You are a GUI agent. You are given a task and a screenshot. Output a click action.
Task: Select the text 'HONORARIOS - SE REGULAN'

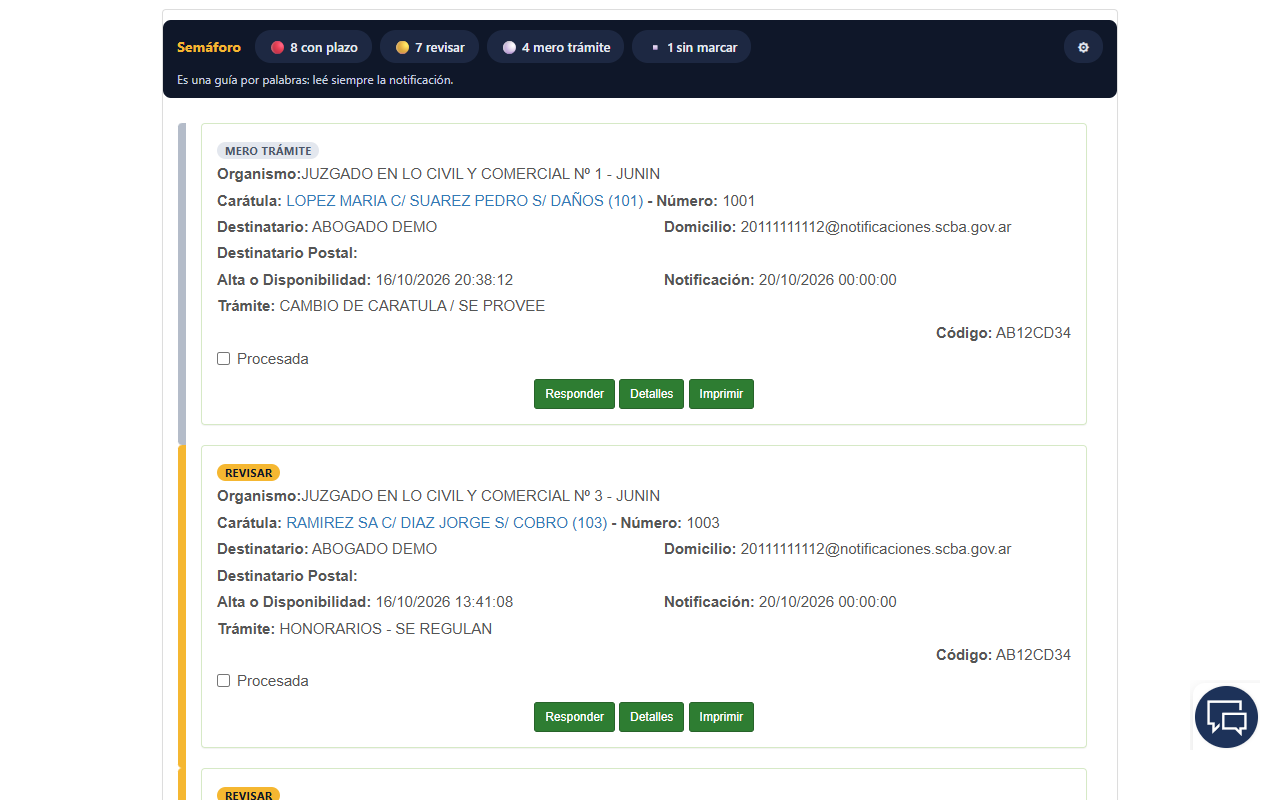[x=386, y=629]
